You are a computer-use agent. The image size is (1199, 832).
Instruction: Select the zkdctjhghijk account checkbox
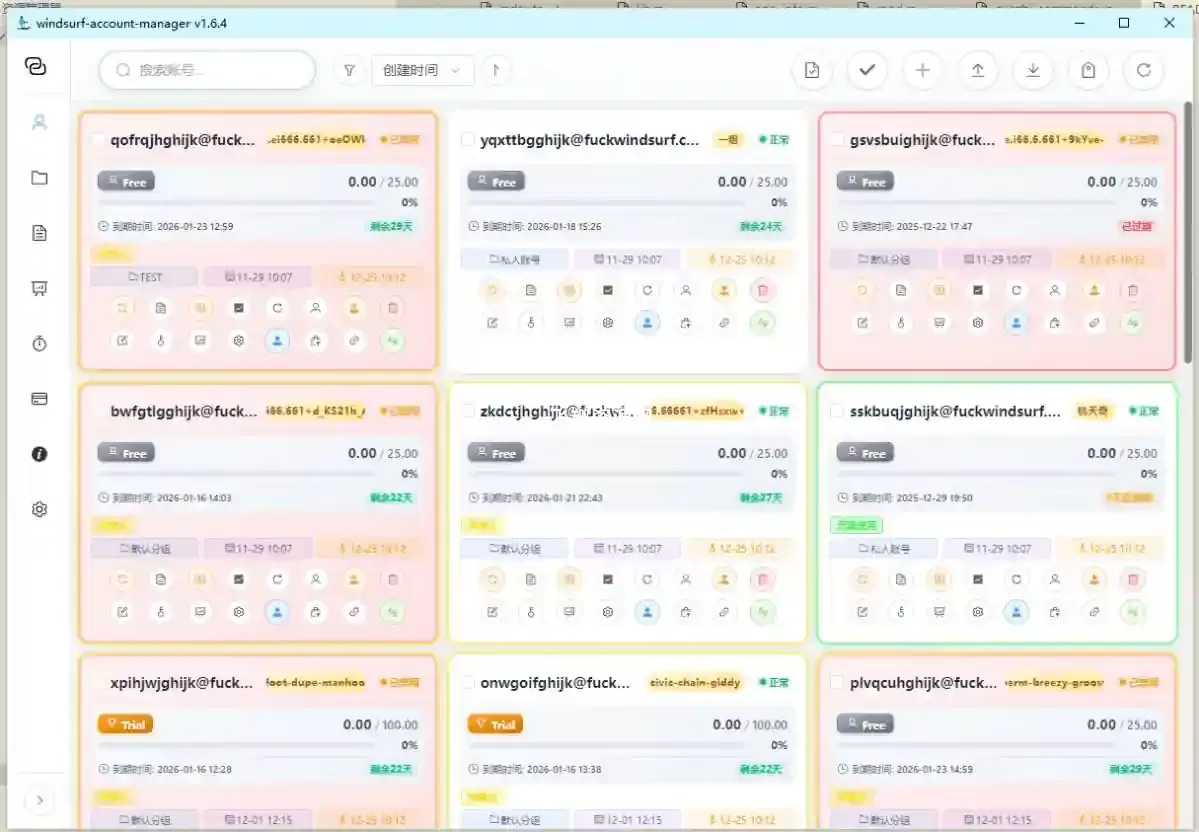467,411
